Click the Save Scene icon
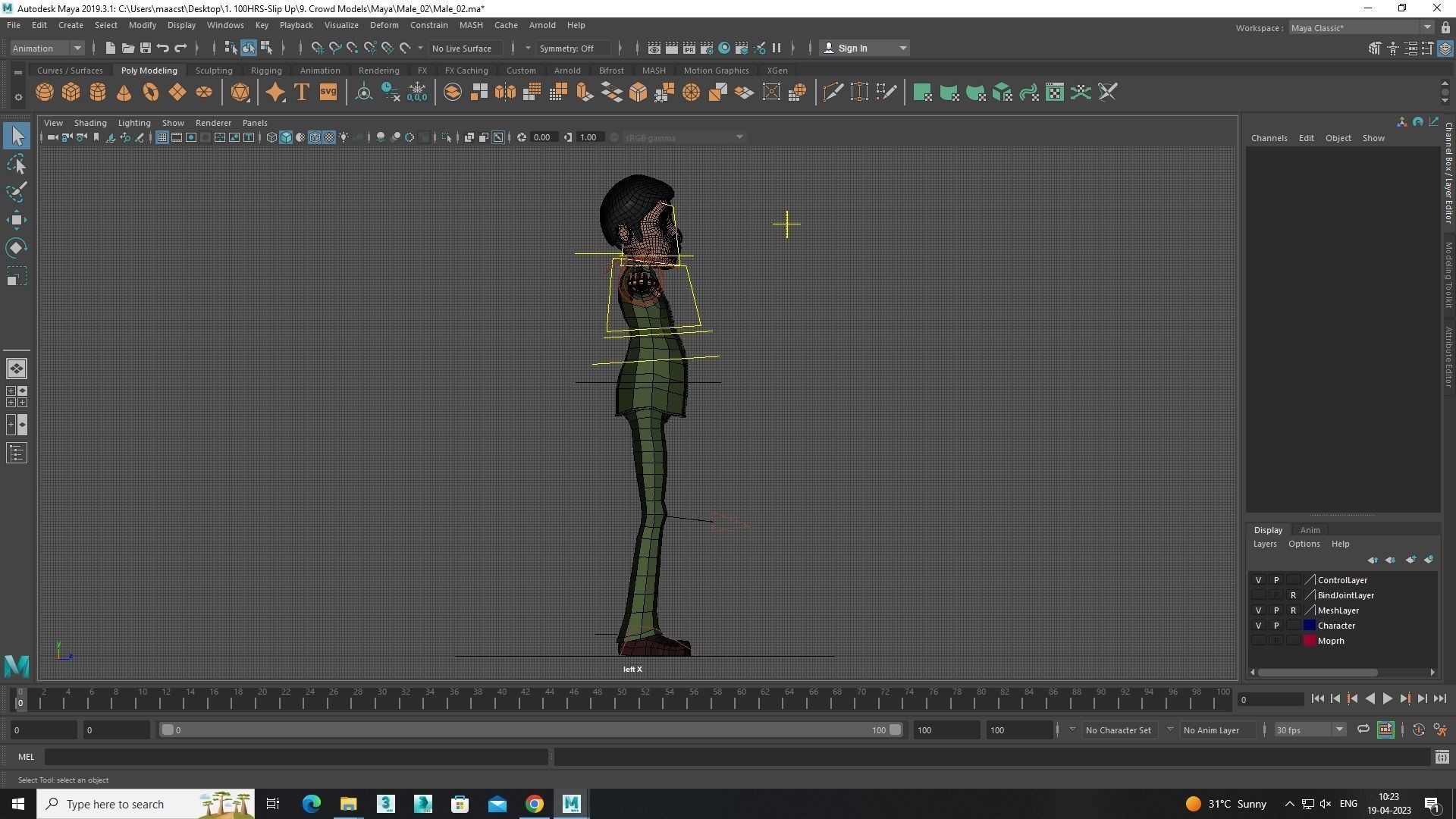This screenshot has height=819, width=1456. pos(145,48)
